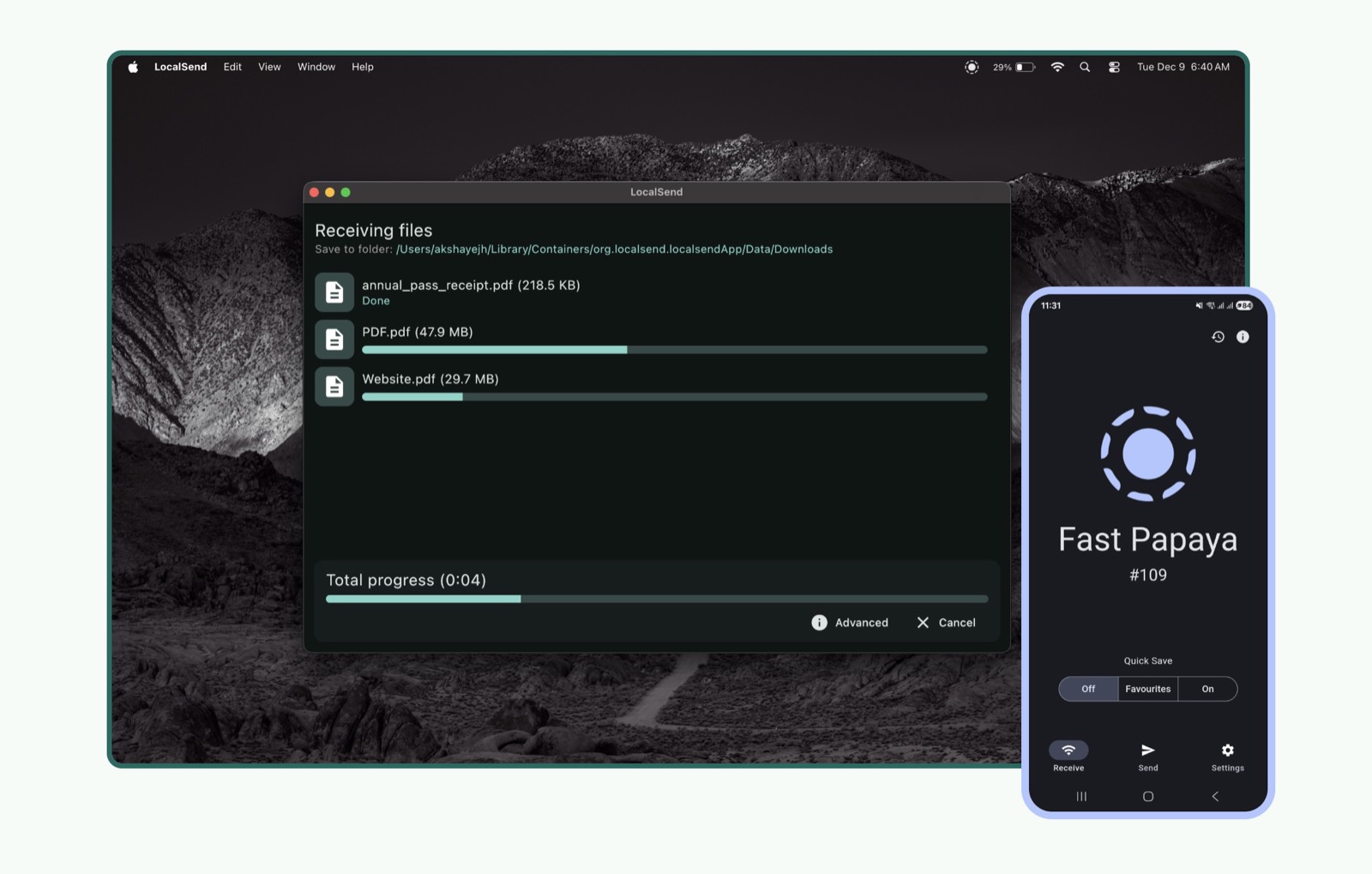This screenshot has height=874, width=1372.
Task: Open the Apple menu
Action: click(133, 67)
